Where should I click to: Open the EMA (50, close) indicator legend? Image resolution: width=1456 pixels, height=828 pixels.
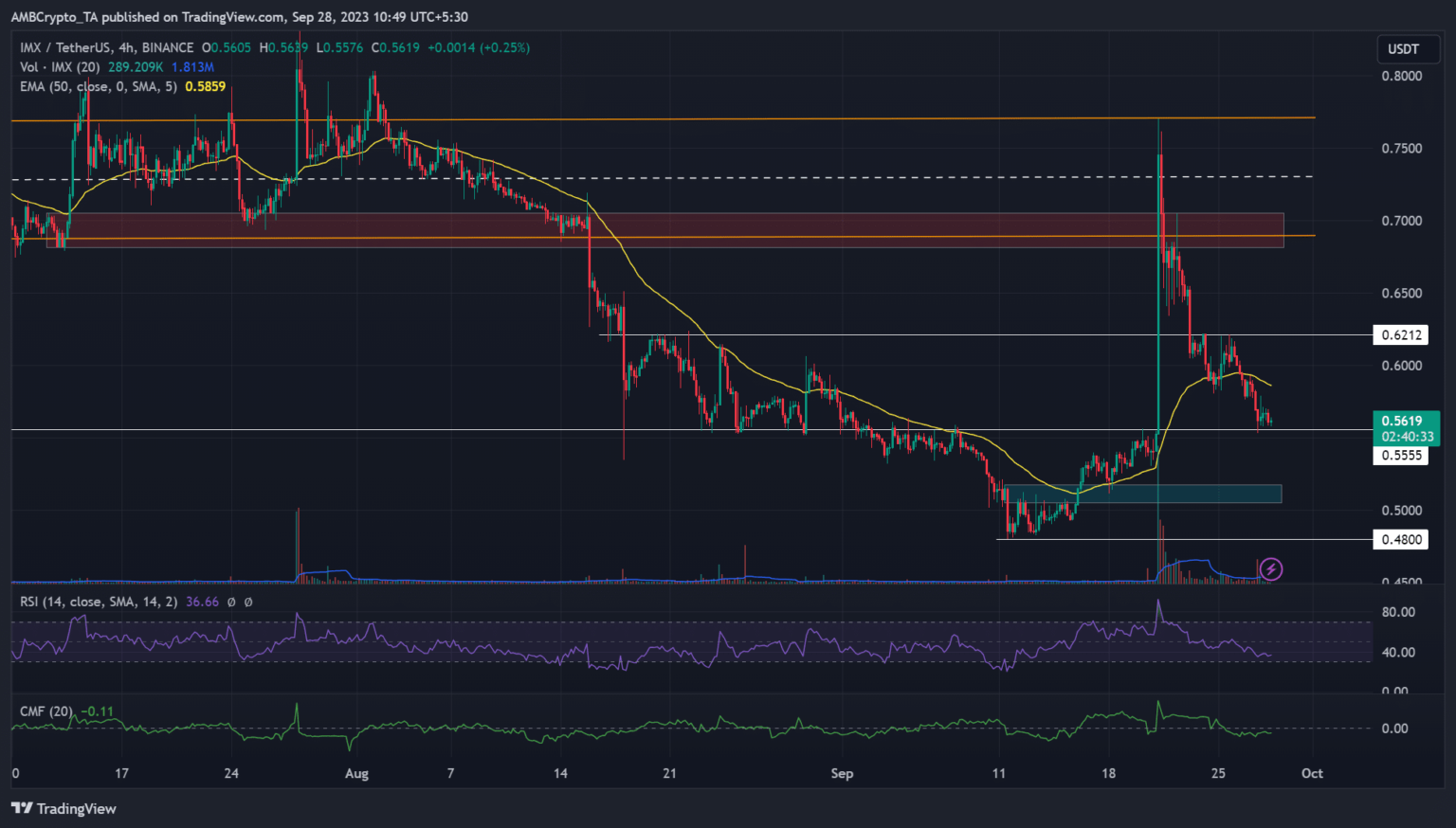pyautogui.click(x=99, y=86)
